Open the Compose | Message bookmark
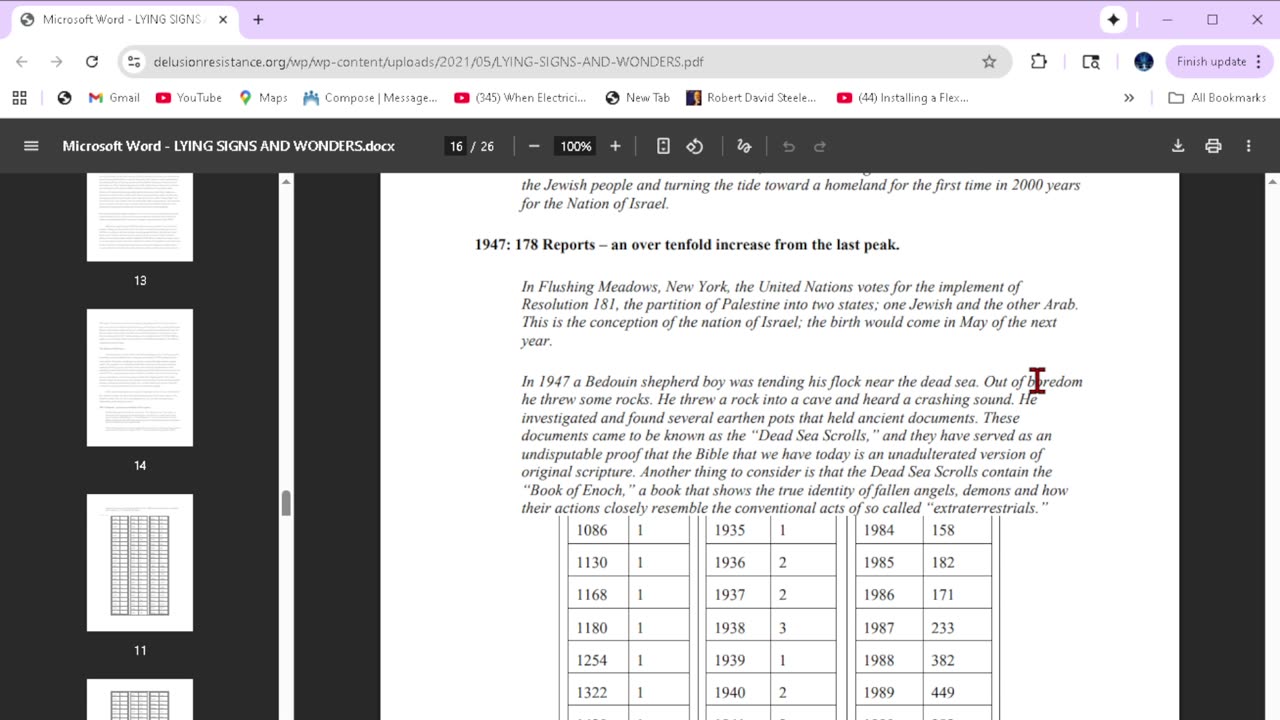1280x720 pixels. click(x=370, y=97)
